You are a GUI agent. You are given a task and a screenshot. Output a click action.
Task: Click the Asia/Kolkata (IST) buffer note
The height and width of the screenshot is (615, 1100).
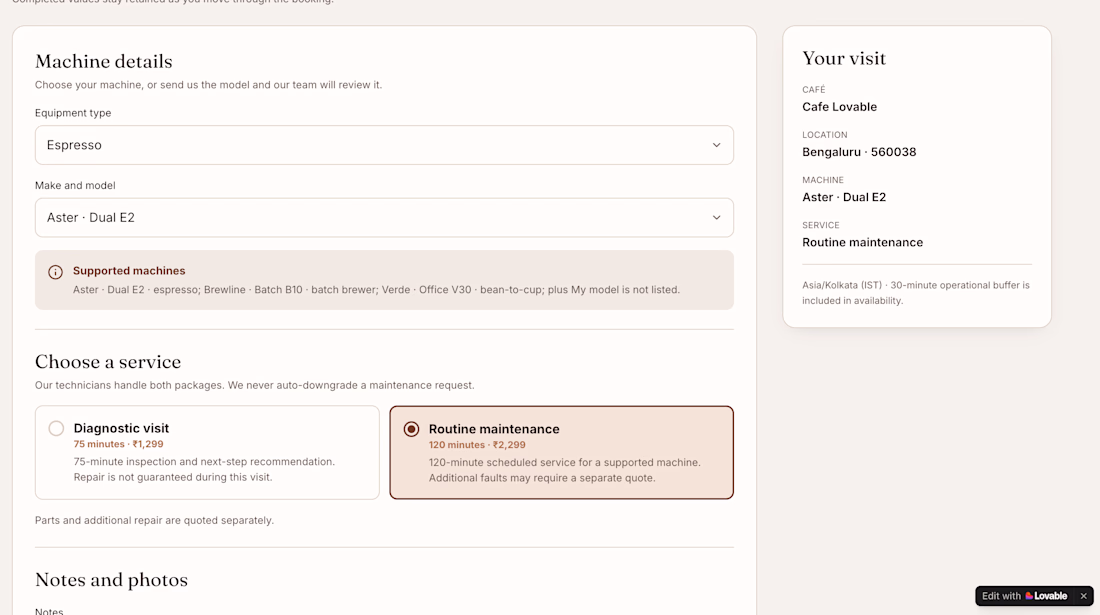(x=916, y=293)
